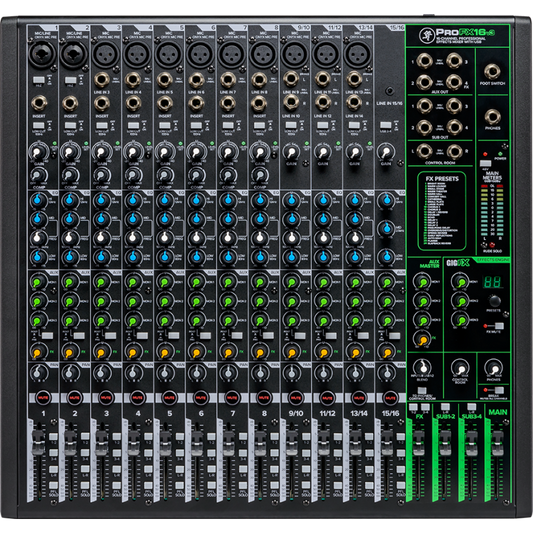Toggle the channel 1 PFL SOLO button
Screen dimensions: 533x533
[53, 485]
